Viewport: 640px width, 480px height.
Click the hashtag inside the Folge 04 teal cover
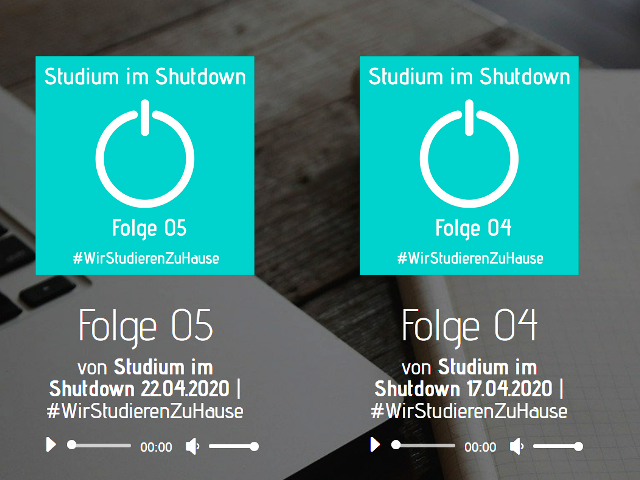click(x=470, y=258)
